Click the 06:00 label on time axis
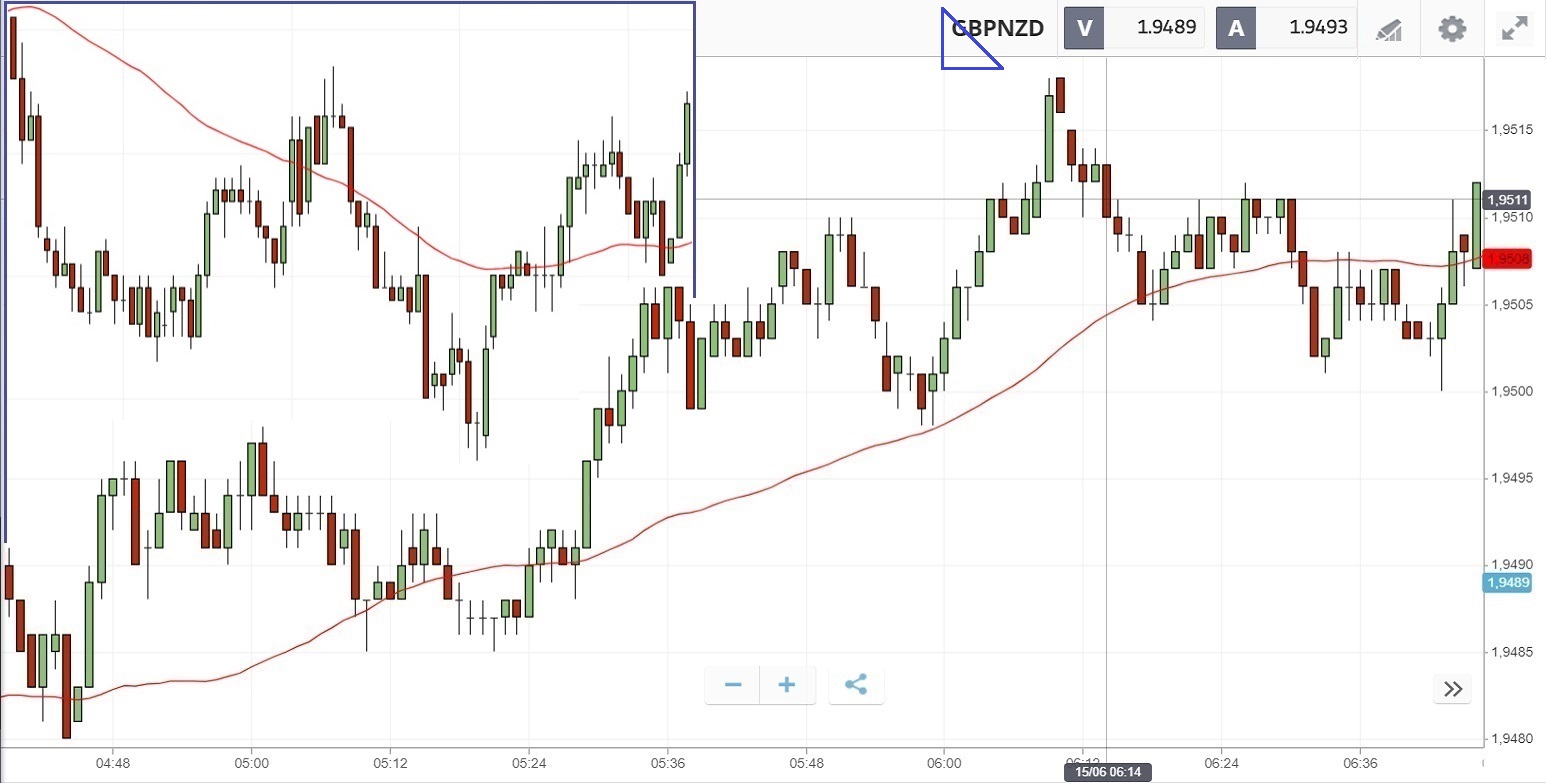This screenshot has width=1546, height=783. pos(944,762)
